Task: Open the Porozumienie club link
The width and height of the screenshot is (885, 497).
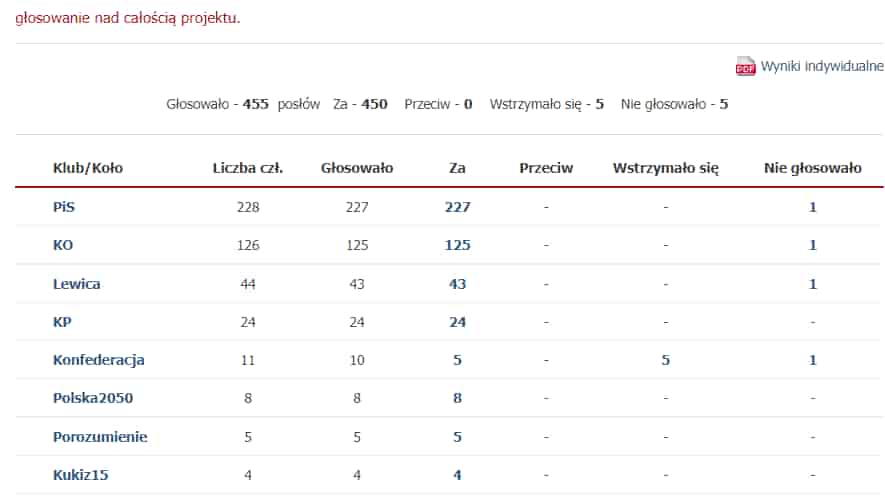Action: (x=100, y=437)
